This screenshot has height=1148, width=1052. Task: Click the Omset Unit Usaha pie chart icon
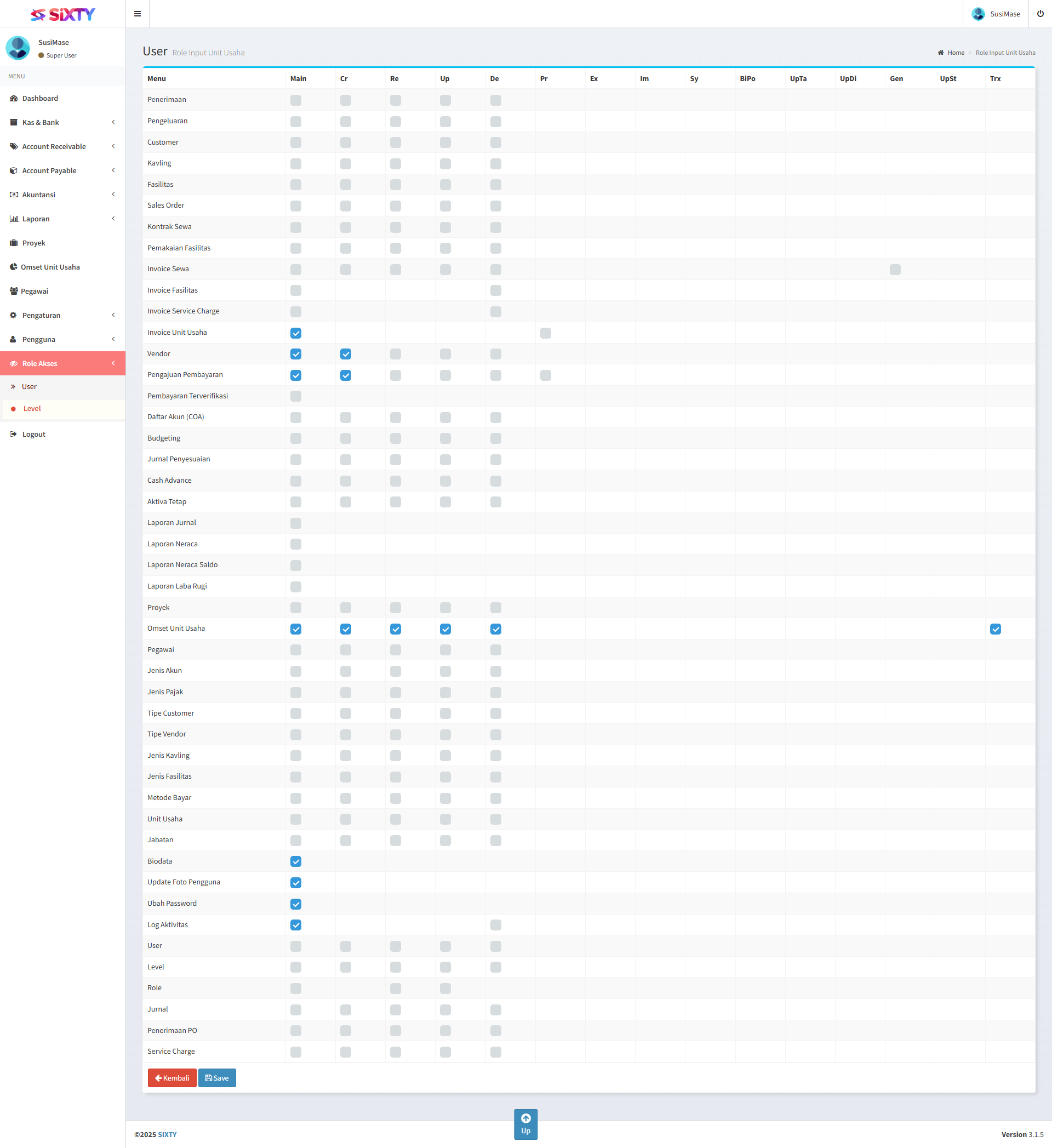pyautogui.click(x=14, y=267)
